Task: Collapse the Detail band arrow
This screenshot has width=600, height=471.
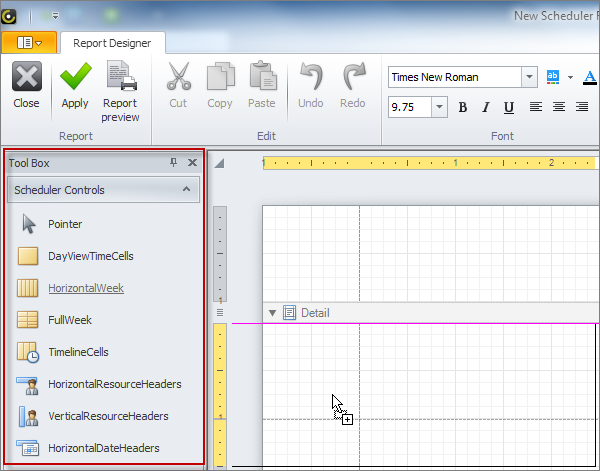Action: (x=273, y=313)
